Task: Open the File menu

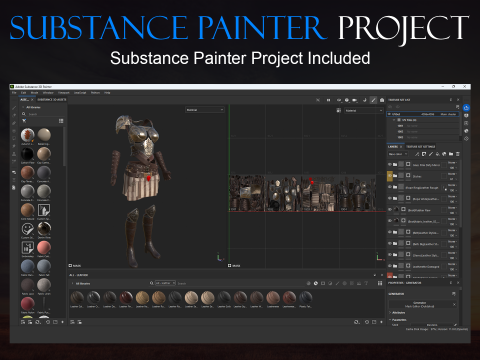Action: click(14, 93)
